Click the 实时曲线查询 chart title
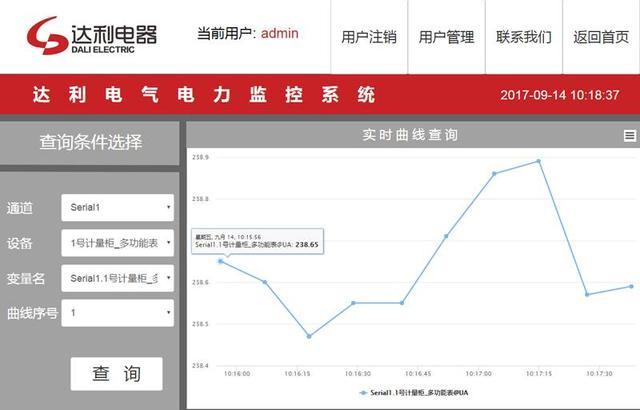Viewport: 640px width, 410px height. coord(411,135)
